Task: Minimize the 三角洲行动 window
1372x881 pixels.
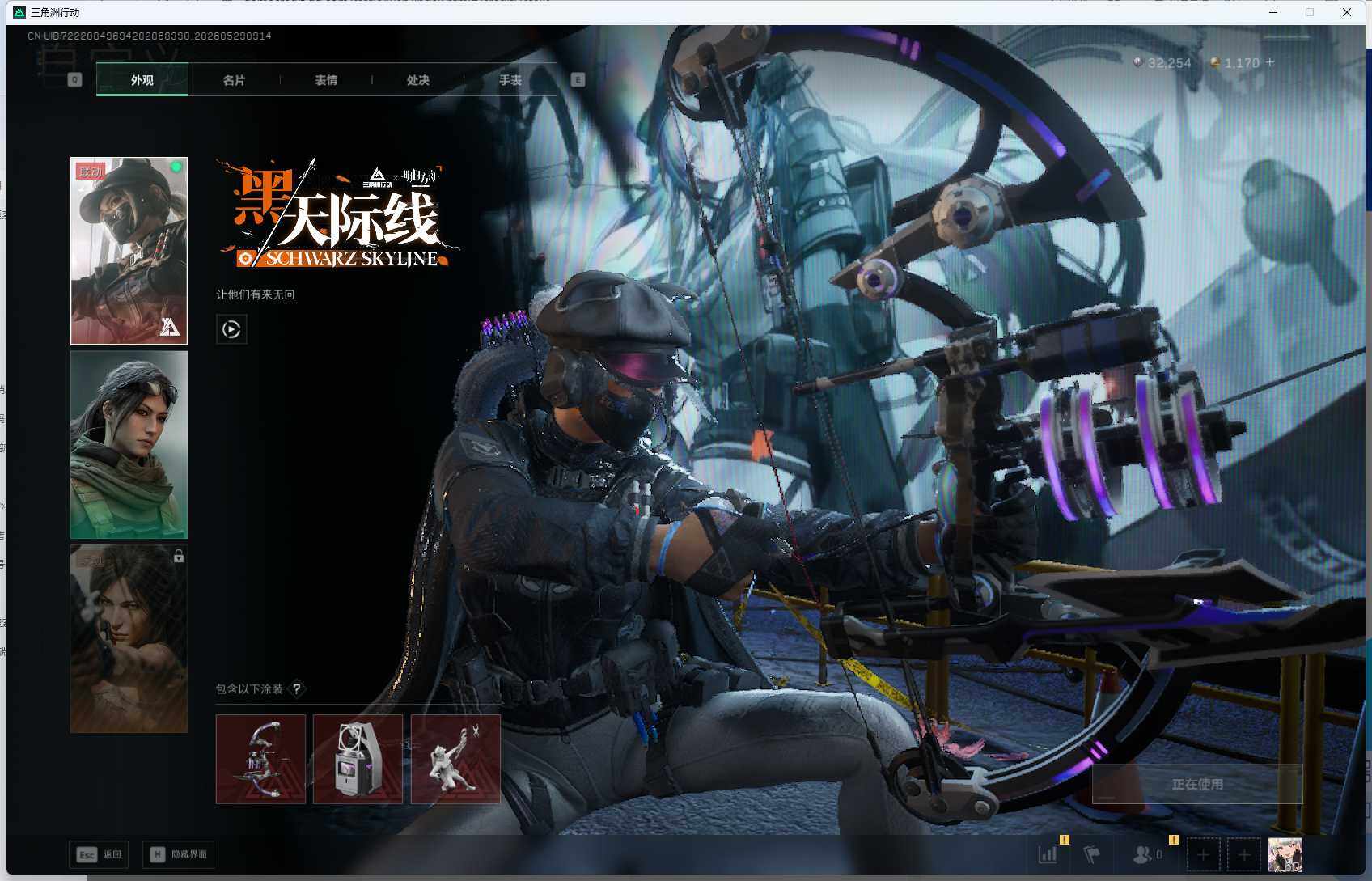Action: 1273,12
